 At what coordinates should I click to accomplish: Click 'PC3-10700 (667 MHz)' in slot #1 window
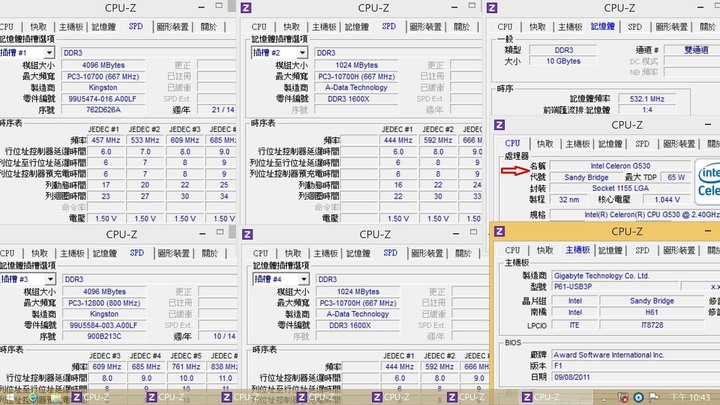103,77
